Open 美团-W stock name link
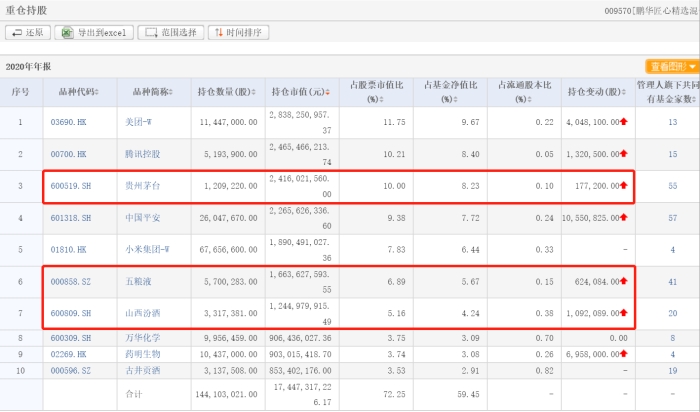The width and height of the screenshot is (700, 412). pyautogui.click(x=138, y=122)
